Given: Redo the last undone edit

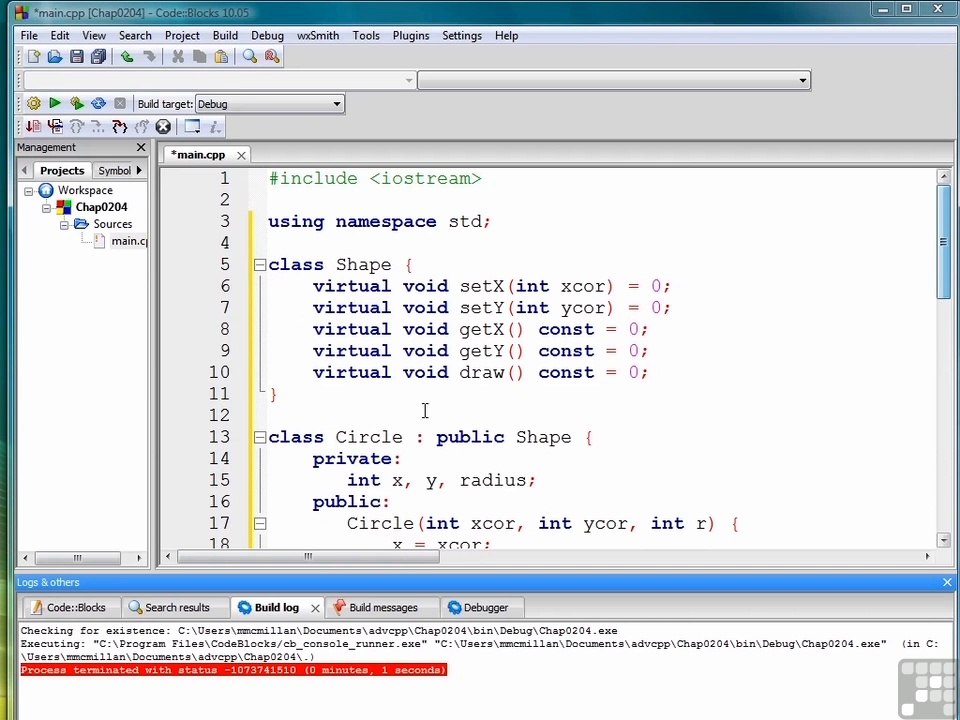Looking at the screenshot, I should tap(149, 57).
